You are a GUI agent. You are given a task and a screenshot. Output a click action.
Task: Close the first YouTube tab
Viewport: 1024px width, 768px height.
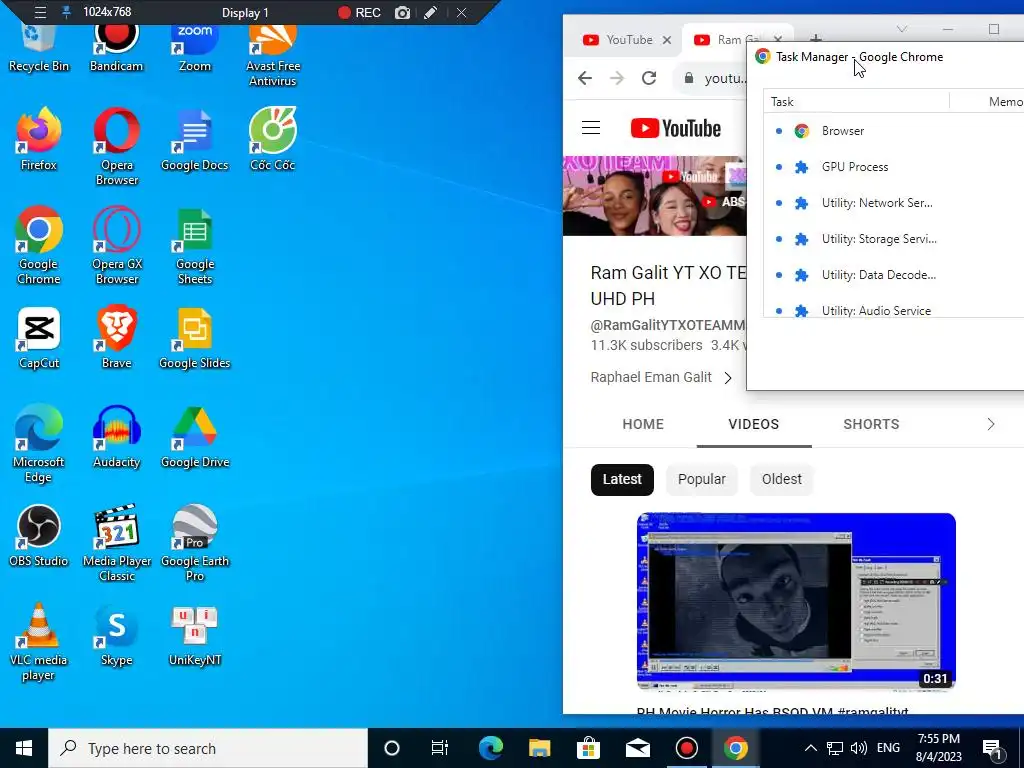click(667, 40)
